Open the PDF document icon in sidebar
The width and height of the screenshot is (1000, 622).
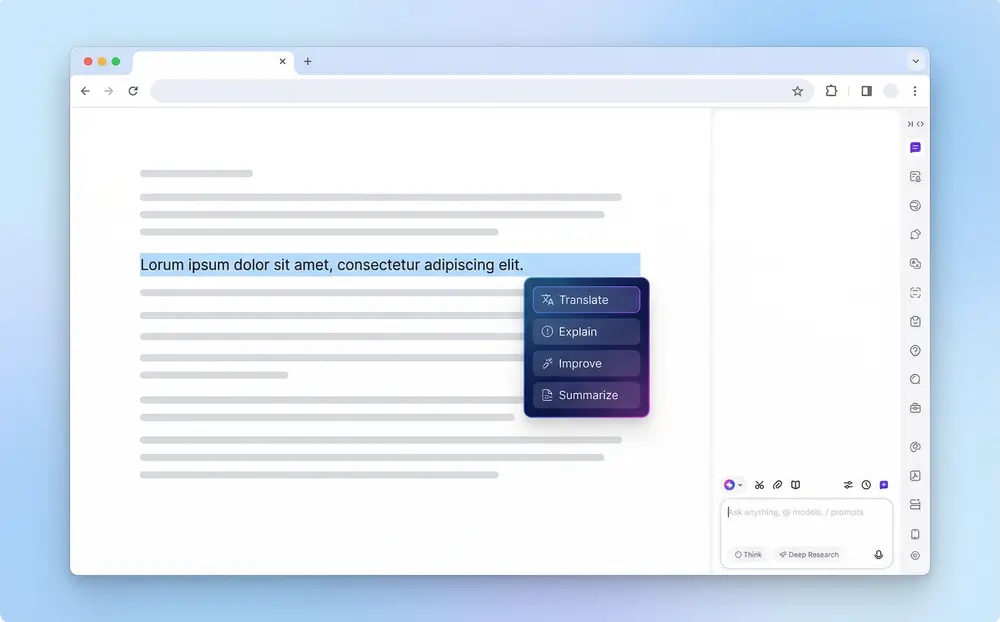[915, 475]
